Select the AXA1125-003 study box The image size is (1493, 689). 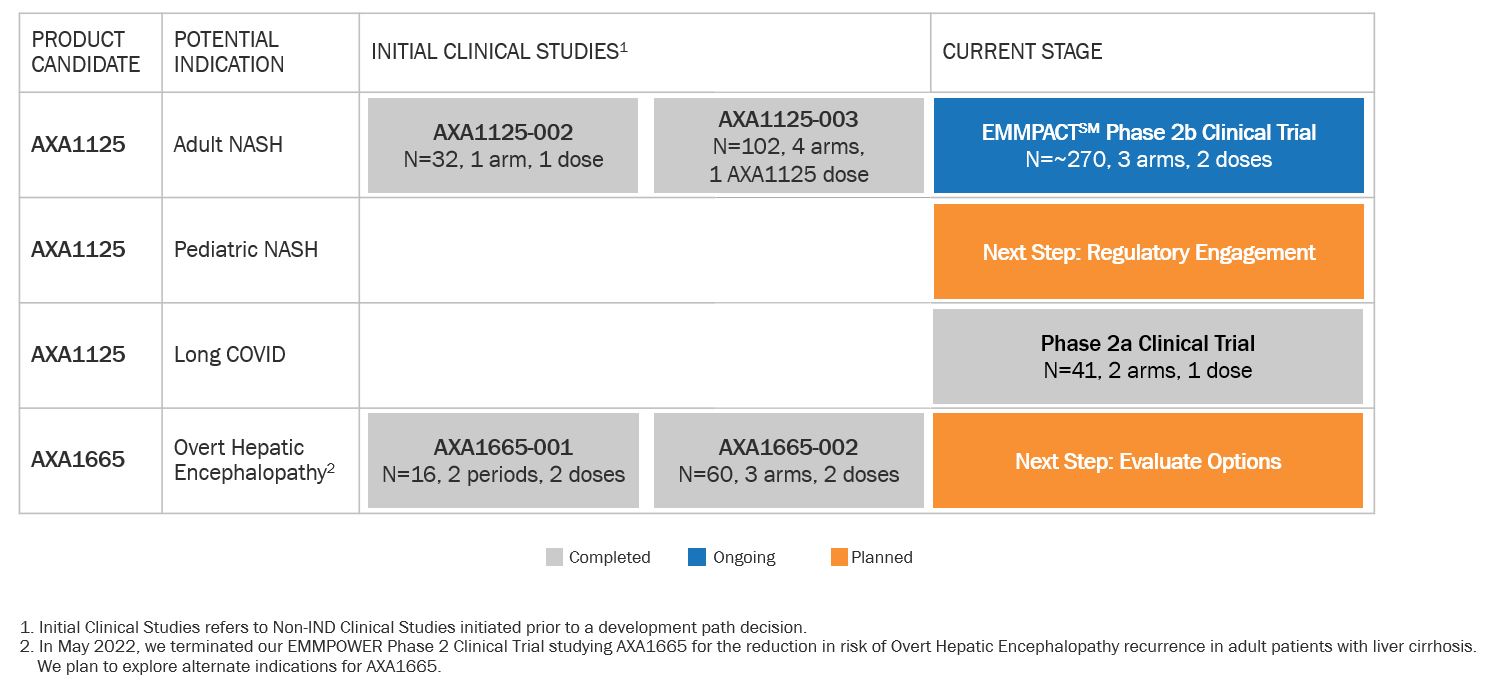788,146
